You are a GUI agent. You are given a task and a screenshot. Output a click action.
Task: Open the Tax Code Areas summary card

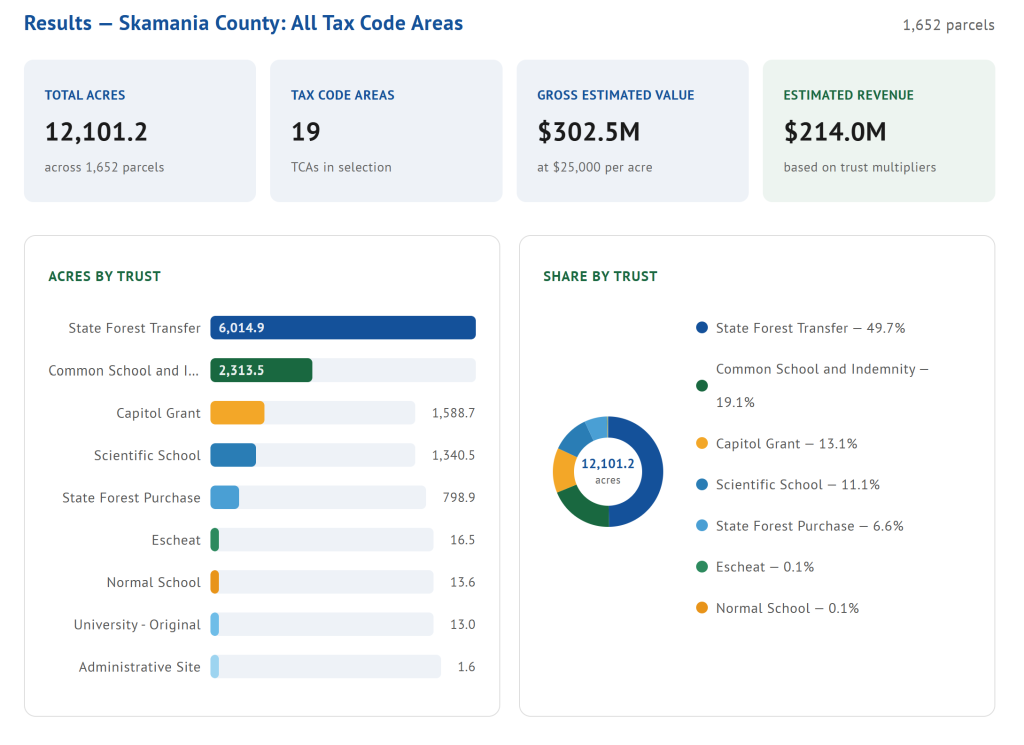pos(386,131)
